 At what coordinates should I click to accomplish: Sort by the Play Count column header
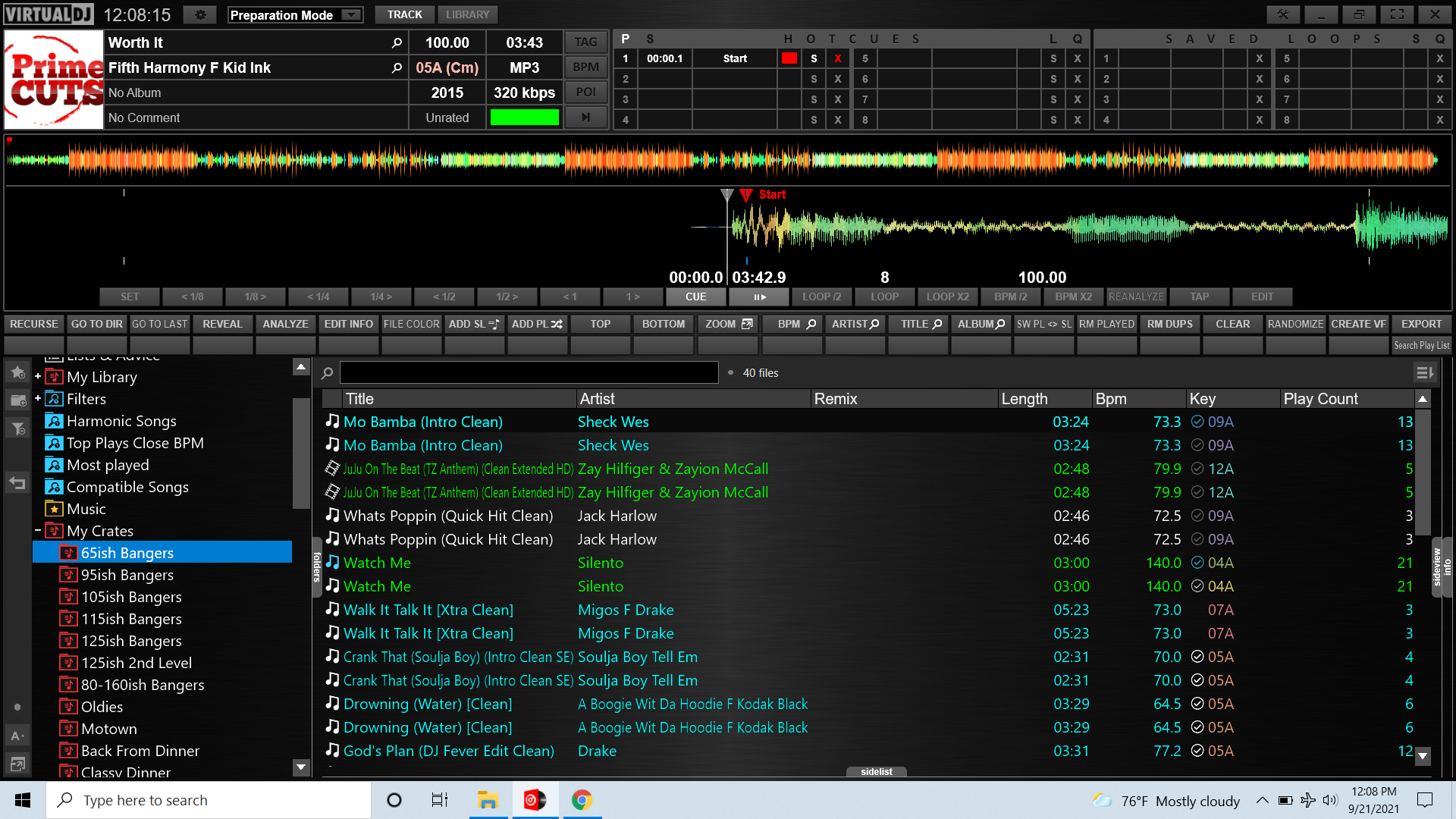[1346, 399]
